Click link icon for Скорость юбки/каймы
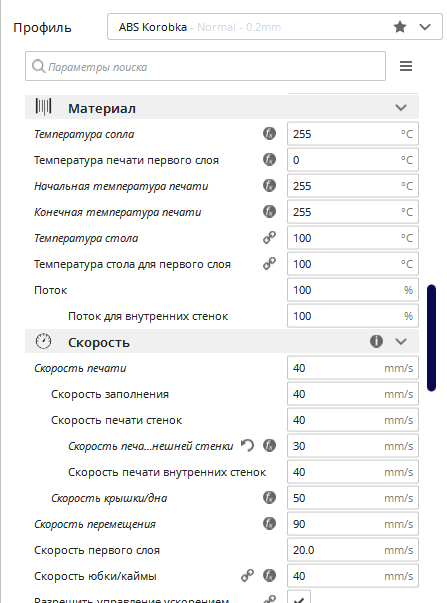The width and height of the screenshot is (447, 603). pos(247,575)
